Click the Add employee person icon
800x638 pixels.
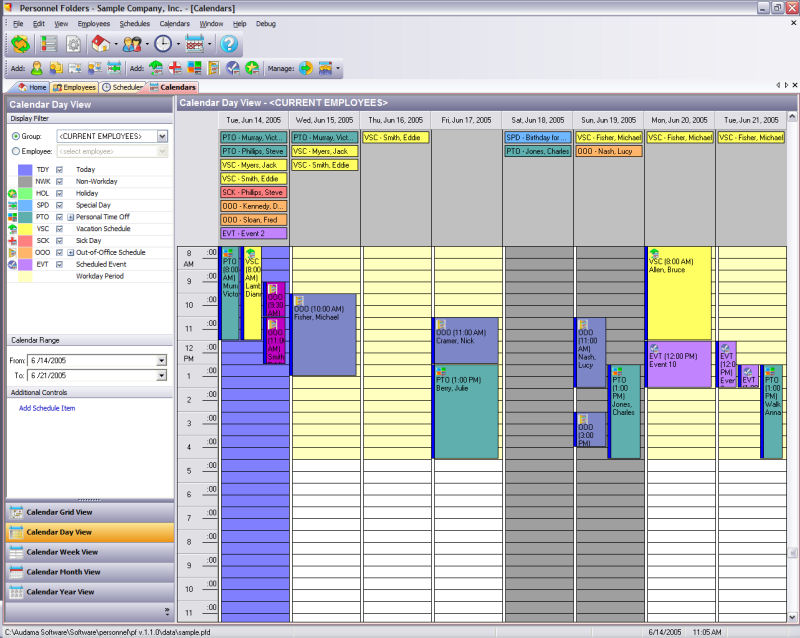click(37, 68)
